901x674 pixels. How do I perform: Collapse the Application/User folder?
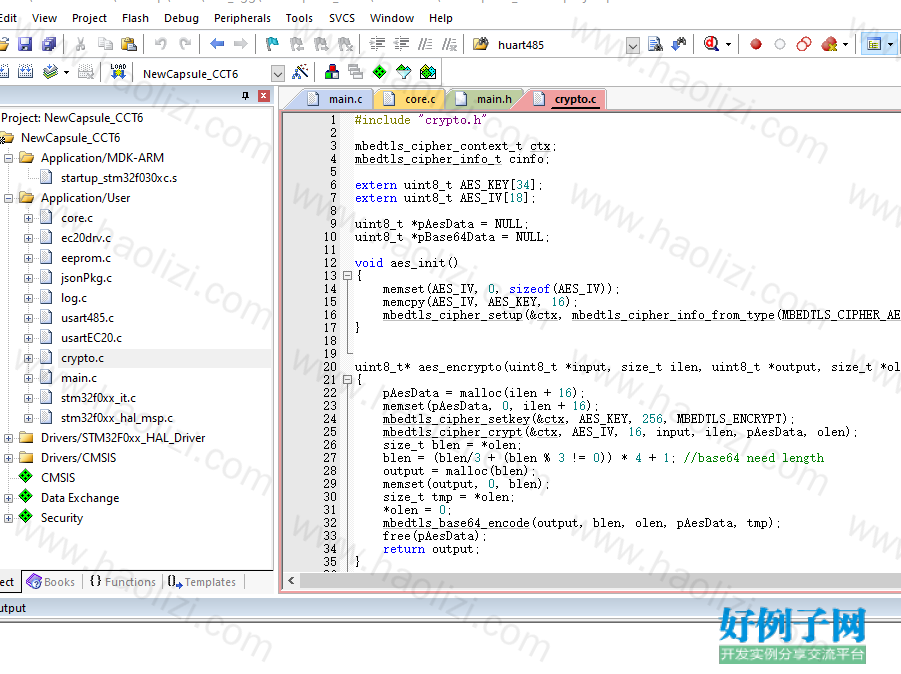[8, 198]
